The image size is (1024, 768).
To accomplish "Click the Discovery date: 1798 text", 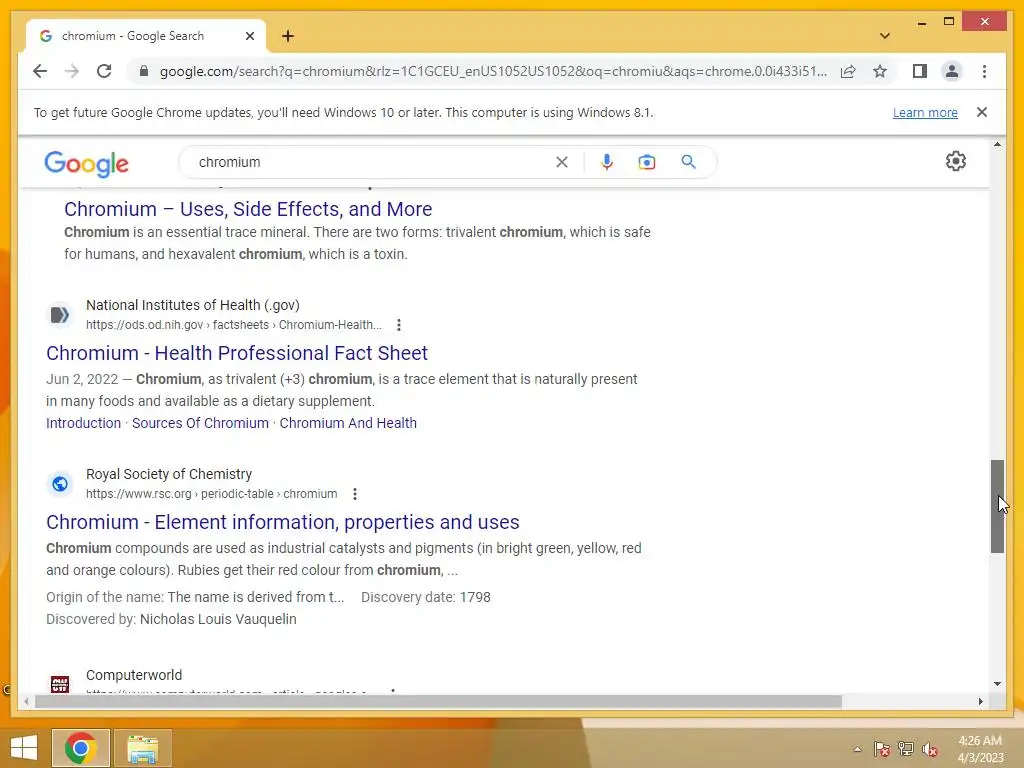I will pos(426,597).
